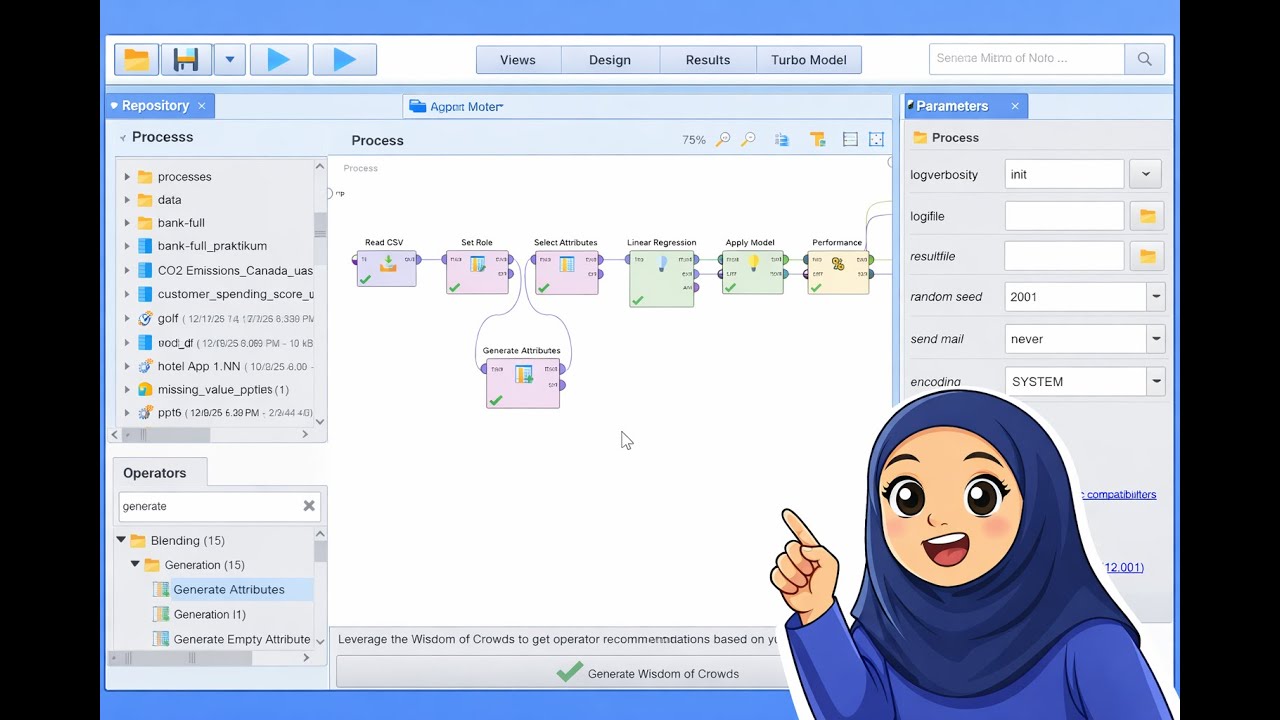Click the resultfile input field
Viewport: 1280px width, 720px height.
pos(1064,256)
